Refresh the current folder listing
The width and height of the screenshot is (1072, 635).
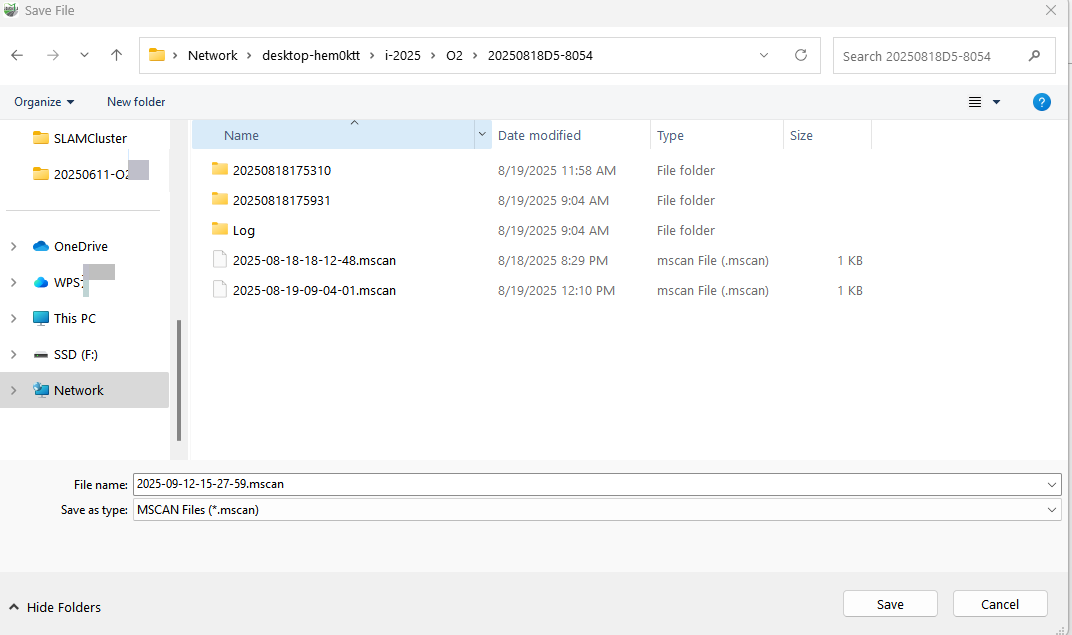pos(800,56)
